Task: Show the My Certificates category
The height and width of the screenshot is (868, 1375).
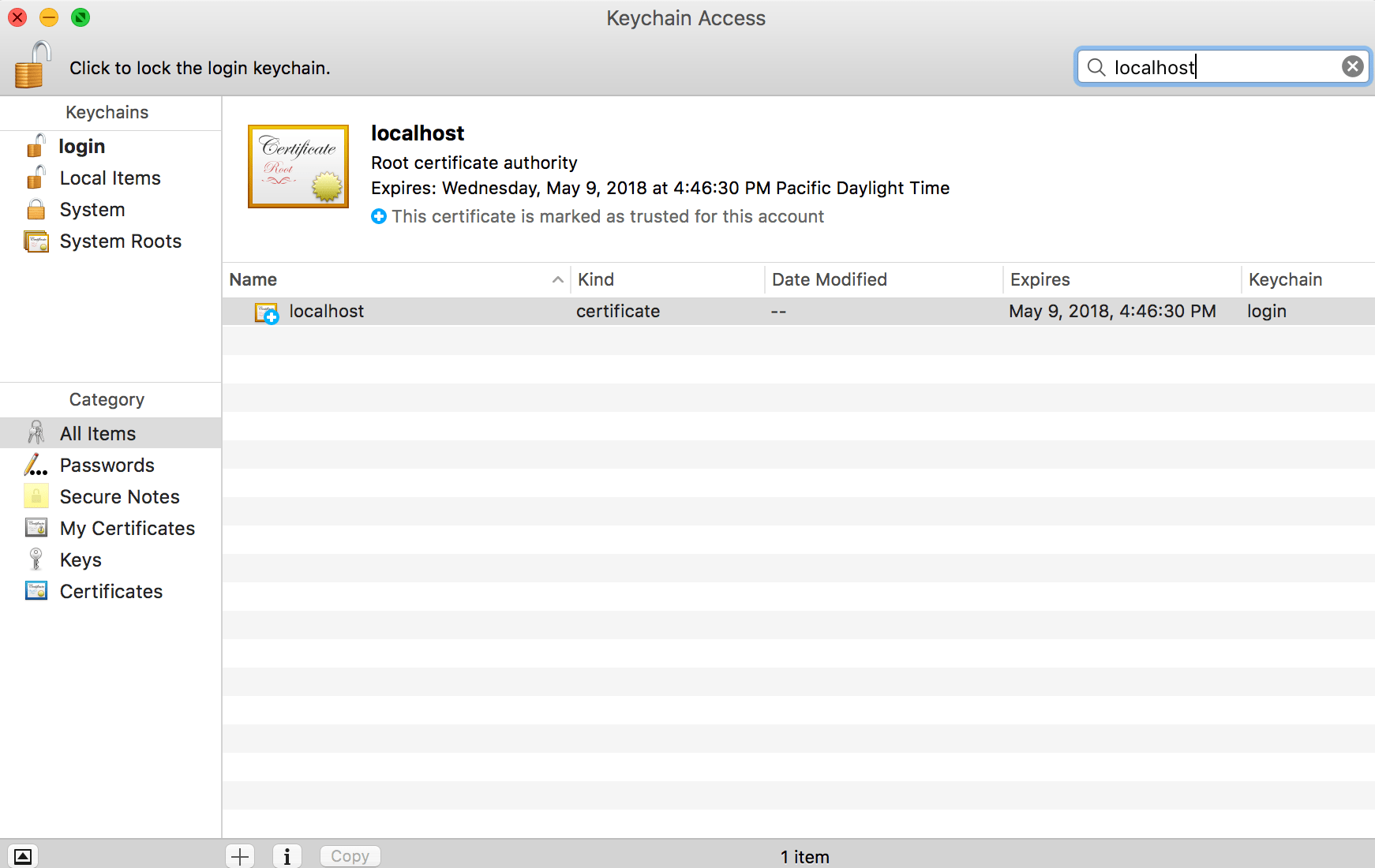Action: [111, 528]
